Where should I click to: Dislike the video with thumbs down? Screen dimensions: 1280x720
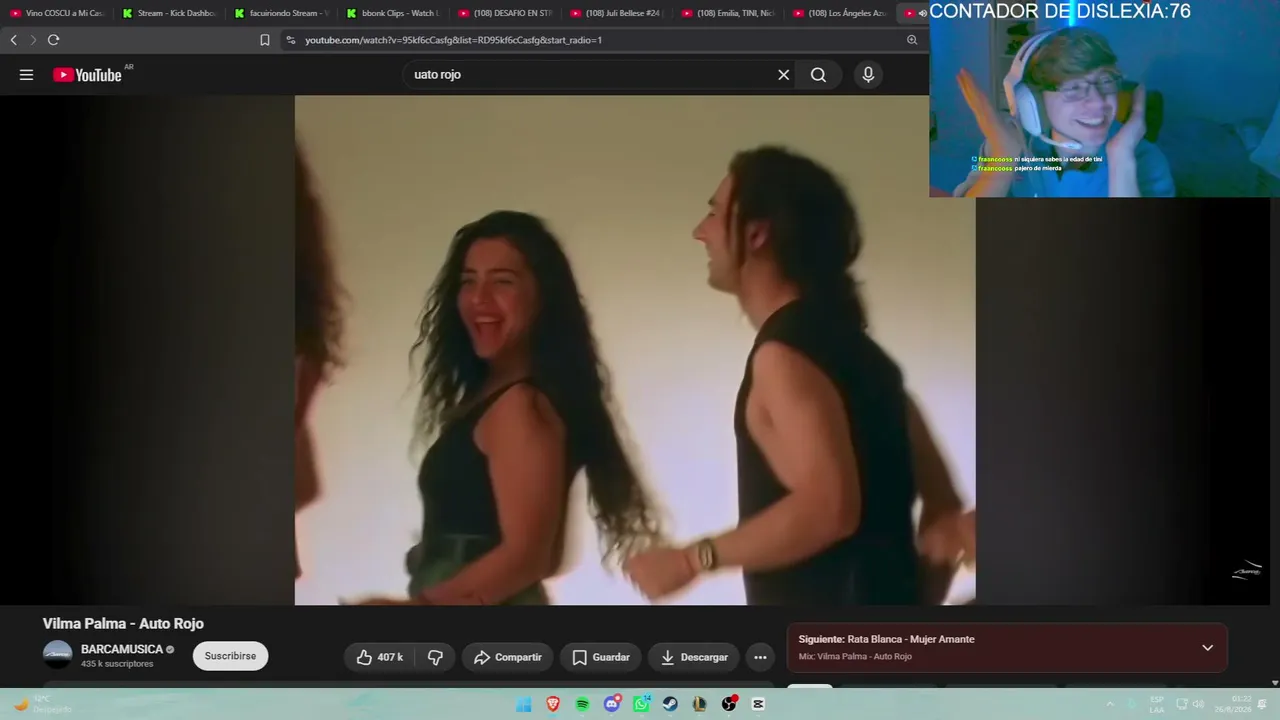pyautogui.click(x=435, y=657)
